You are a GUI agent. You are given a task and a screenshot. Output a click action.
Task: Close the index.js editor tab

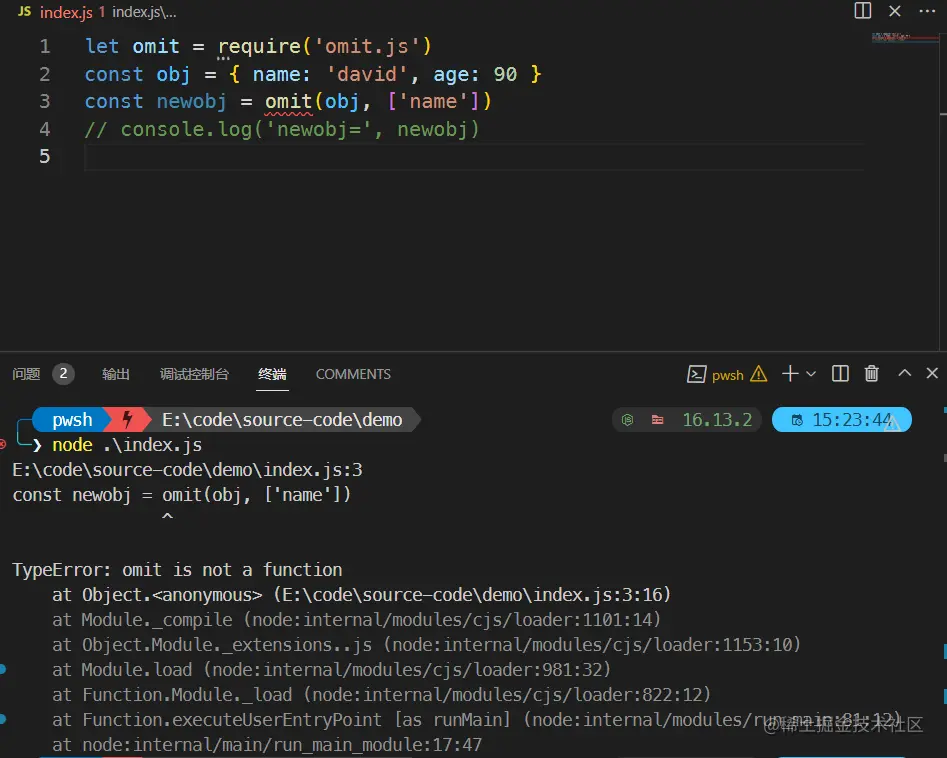(895, 11)
